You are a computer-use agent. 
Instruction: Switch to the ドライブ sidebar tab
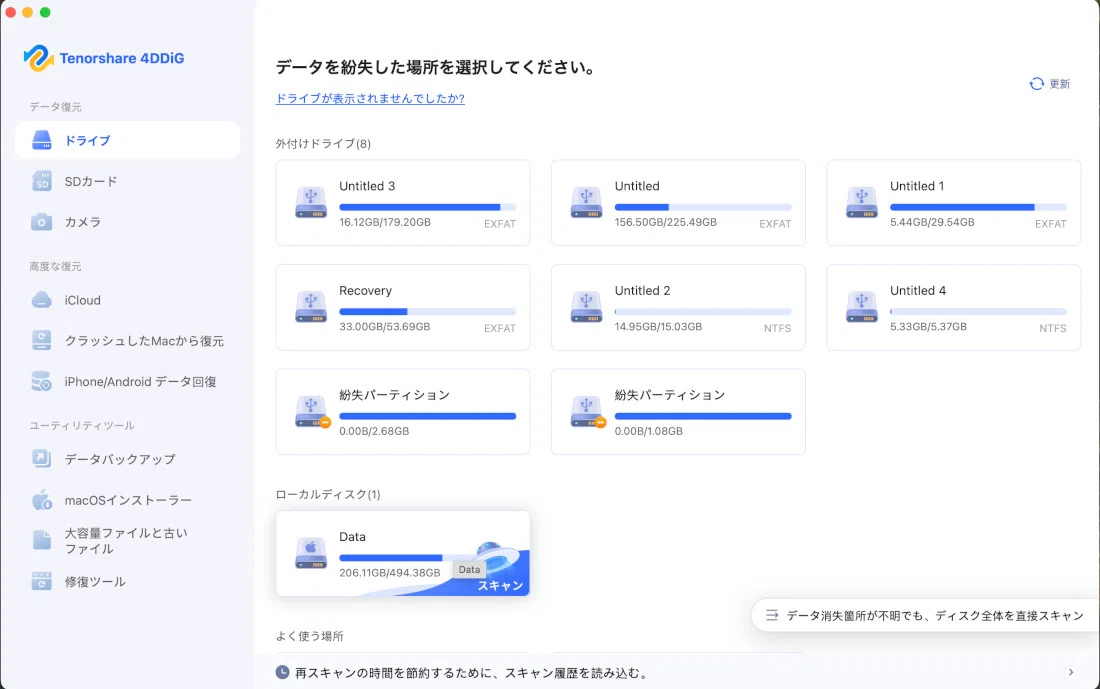[128, 140]
